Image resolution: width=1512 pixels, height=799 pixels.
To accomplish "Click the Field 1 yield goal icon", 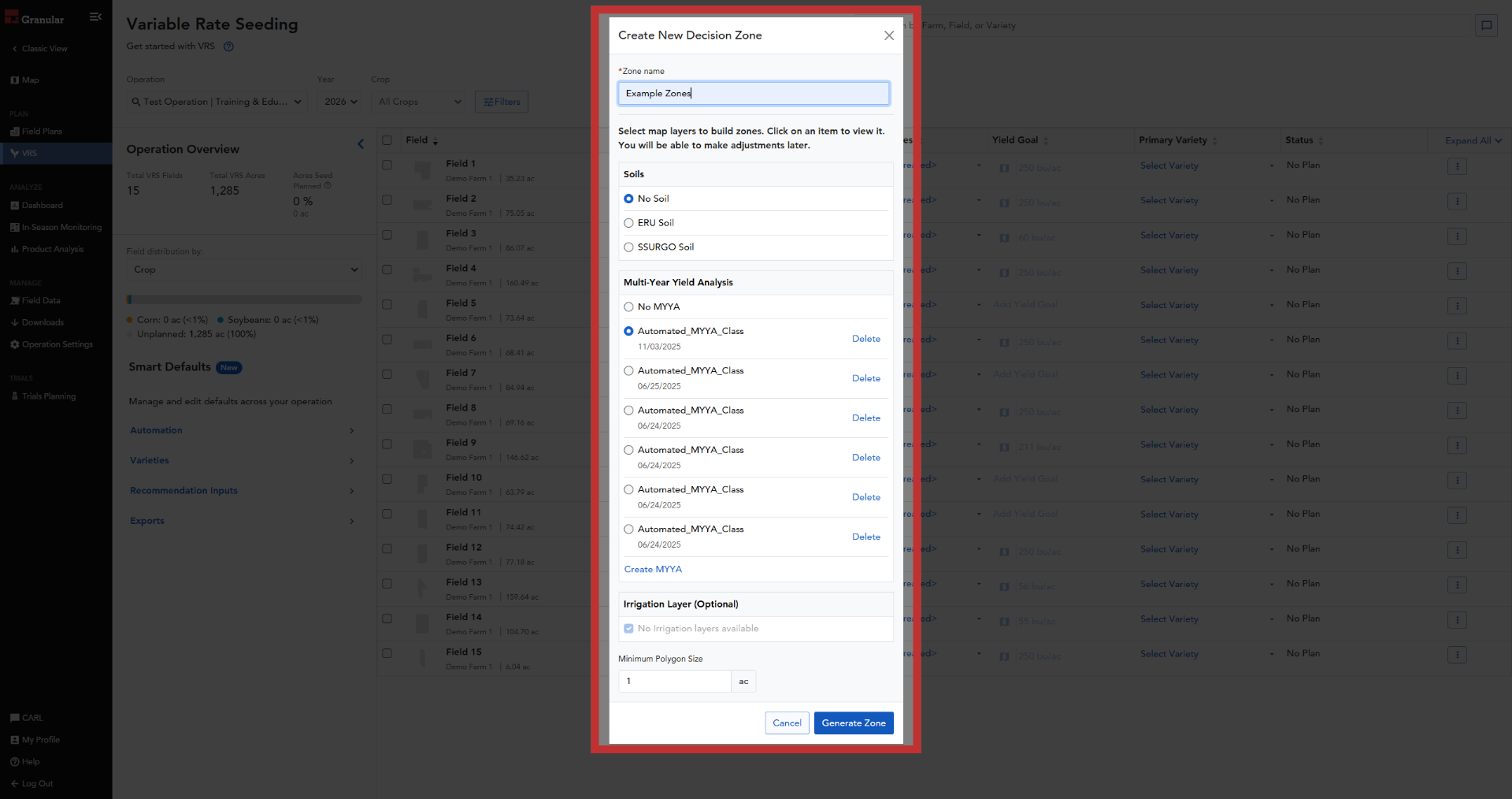I will tap(1004, 169).
